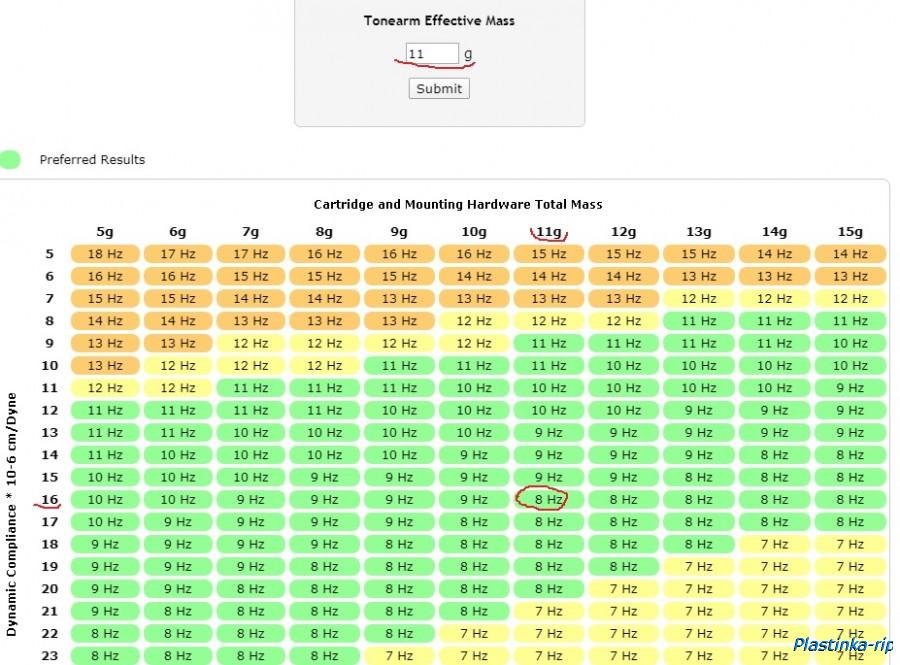Click the 10g column header
The image size is (900, 665).
tap(472, 232)
